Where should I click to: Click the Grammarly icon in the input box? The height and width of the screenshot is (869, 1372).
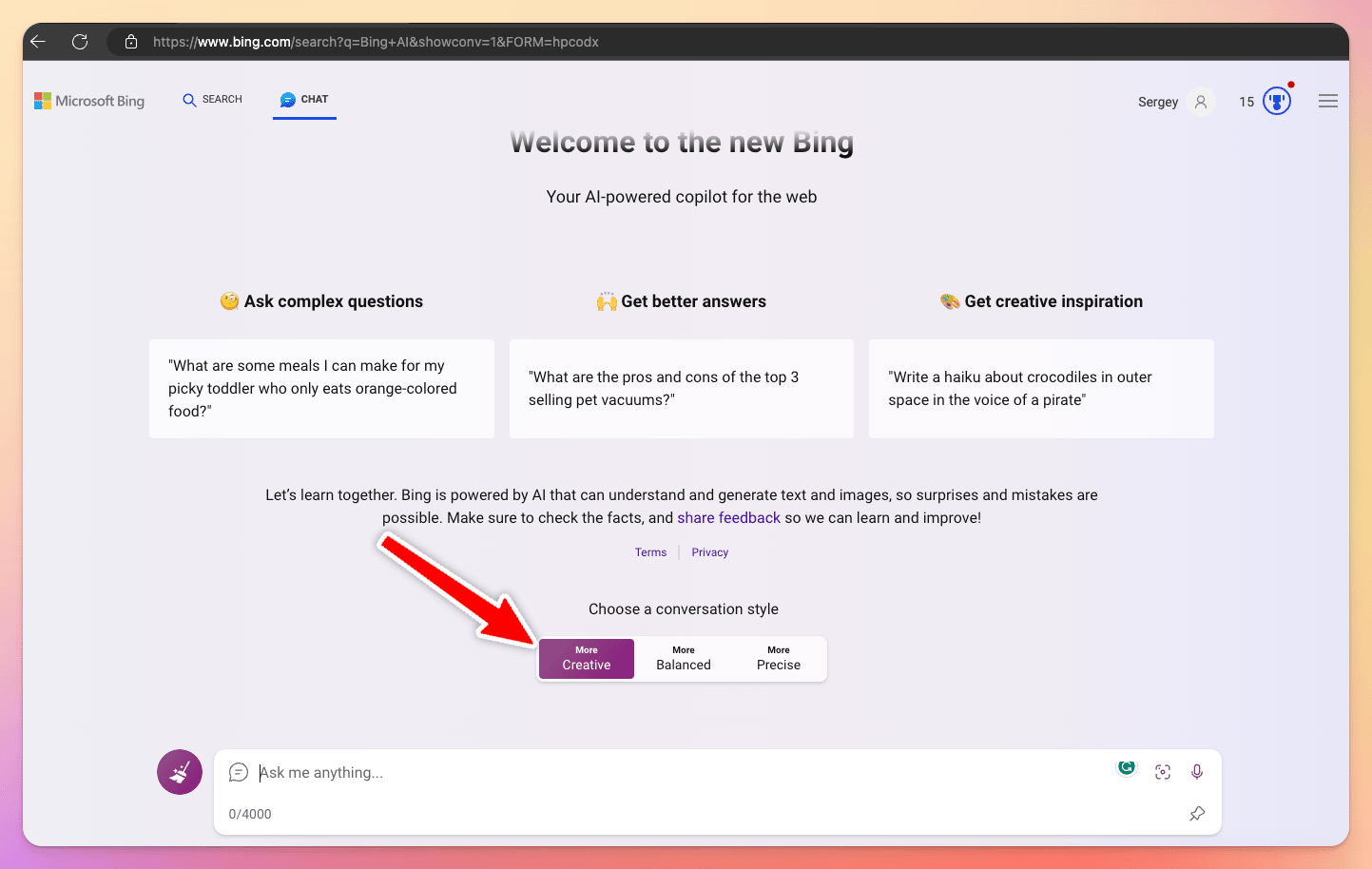coord(1127,767)
